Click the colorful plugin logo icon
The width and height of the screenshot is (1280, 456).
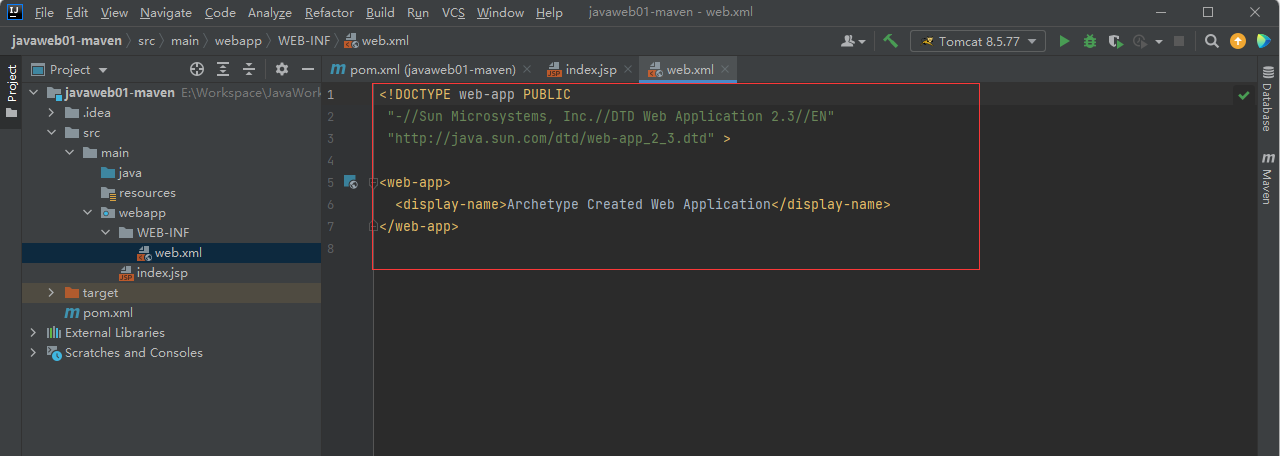(1263, 41)
